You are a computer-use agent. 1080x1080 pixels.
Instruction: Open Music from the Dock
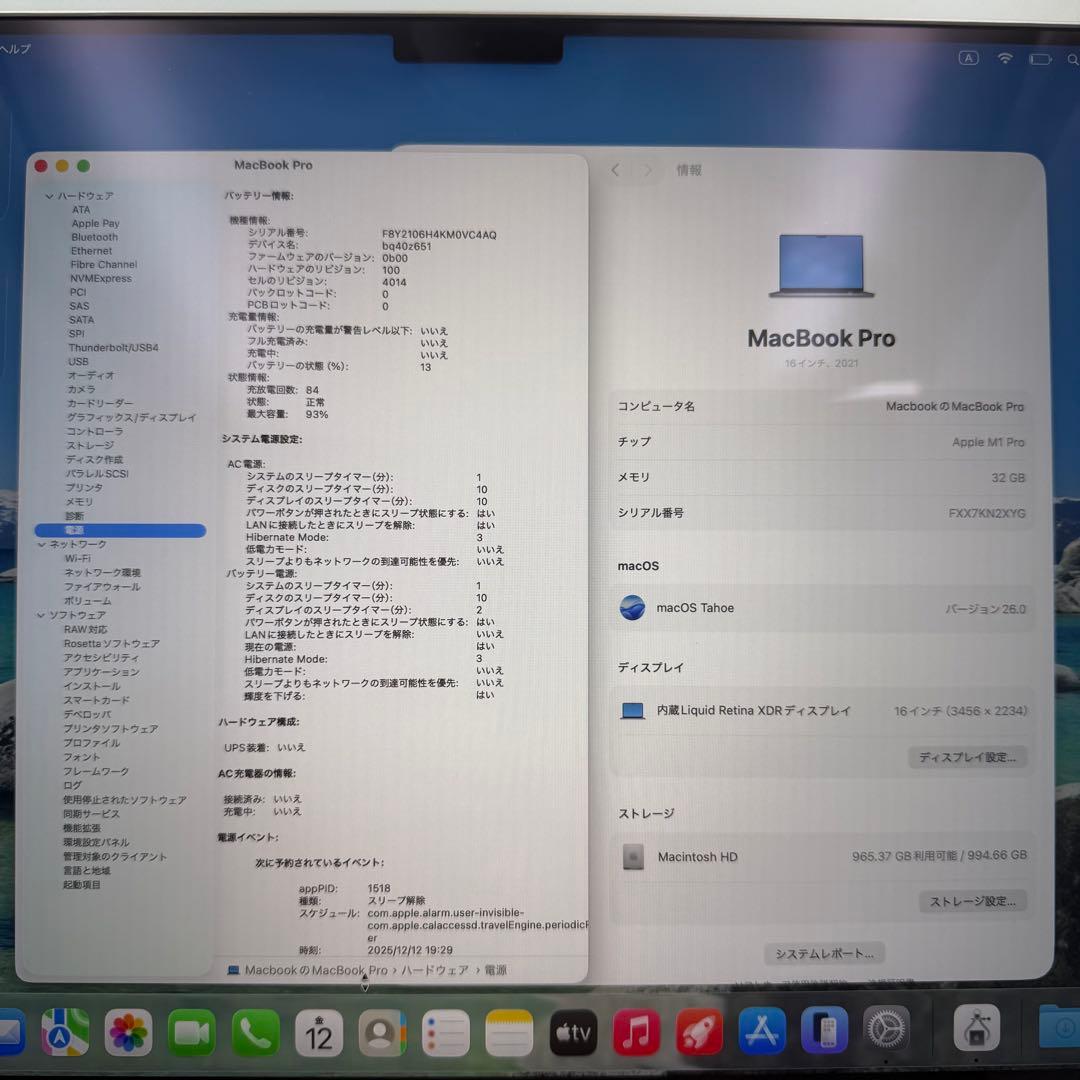pyautogui.click(x=635, y=1030)
